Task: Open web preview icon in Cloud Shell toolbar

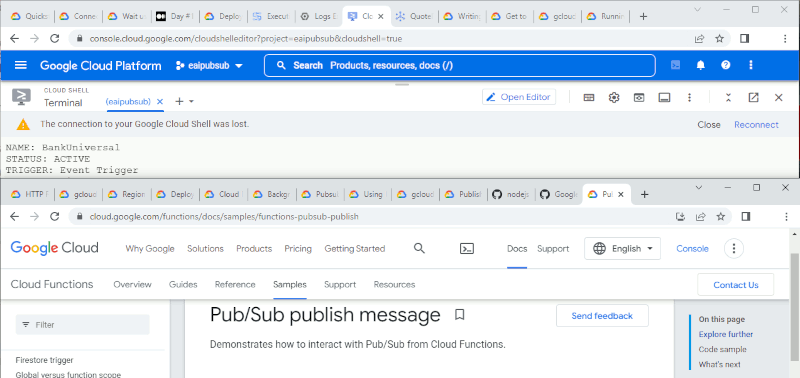Action: click(x=639, y=97)
